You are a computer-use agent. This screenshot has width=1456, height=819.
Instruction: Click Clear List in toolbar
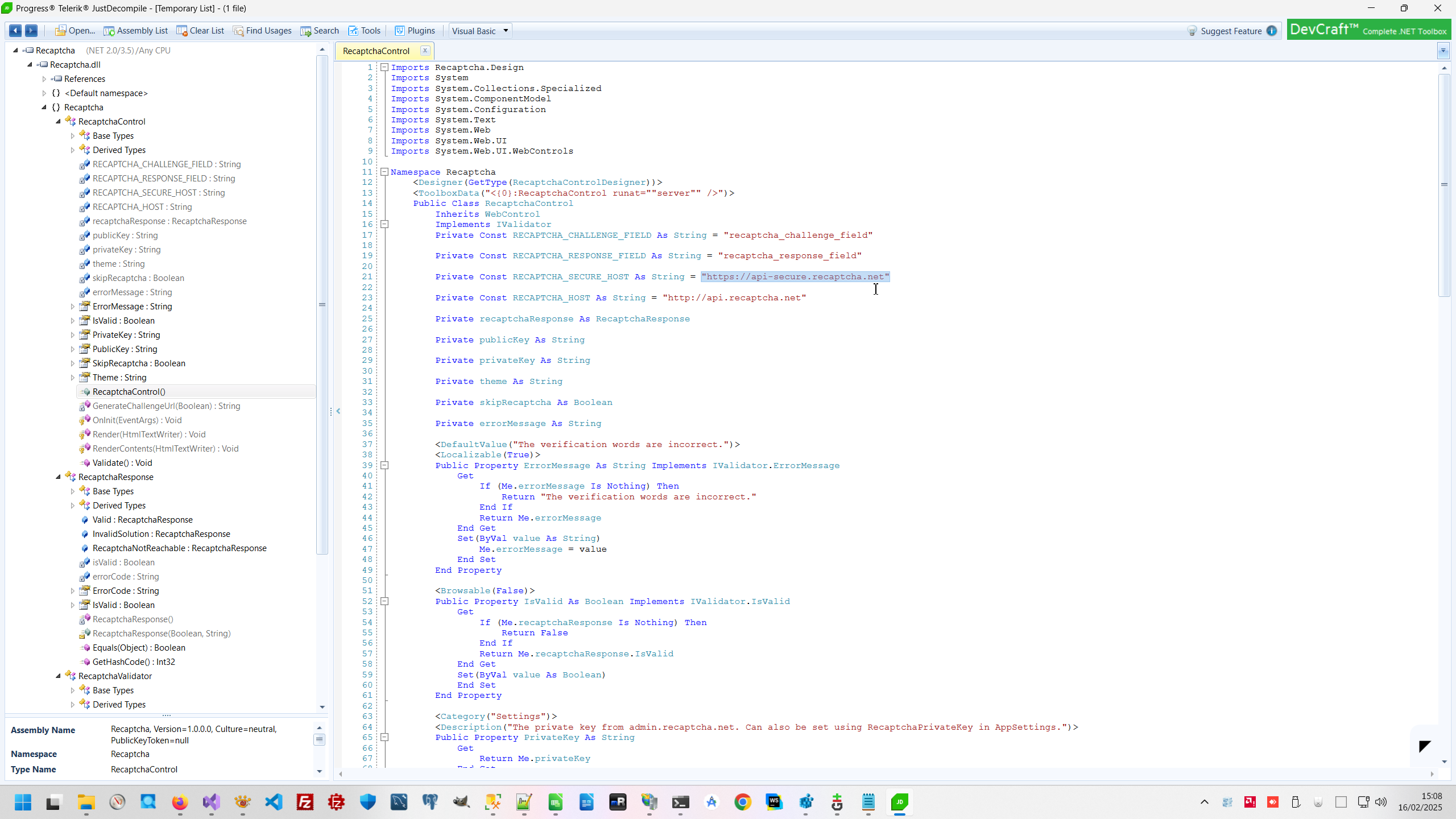coord(200,31)
